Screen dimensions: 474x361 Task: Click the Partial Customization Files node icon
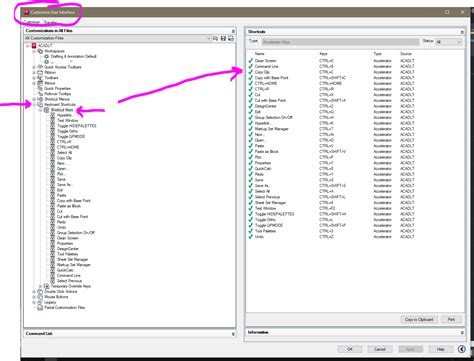click(x=40, y=307)
